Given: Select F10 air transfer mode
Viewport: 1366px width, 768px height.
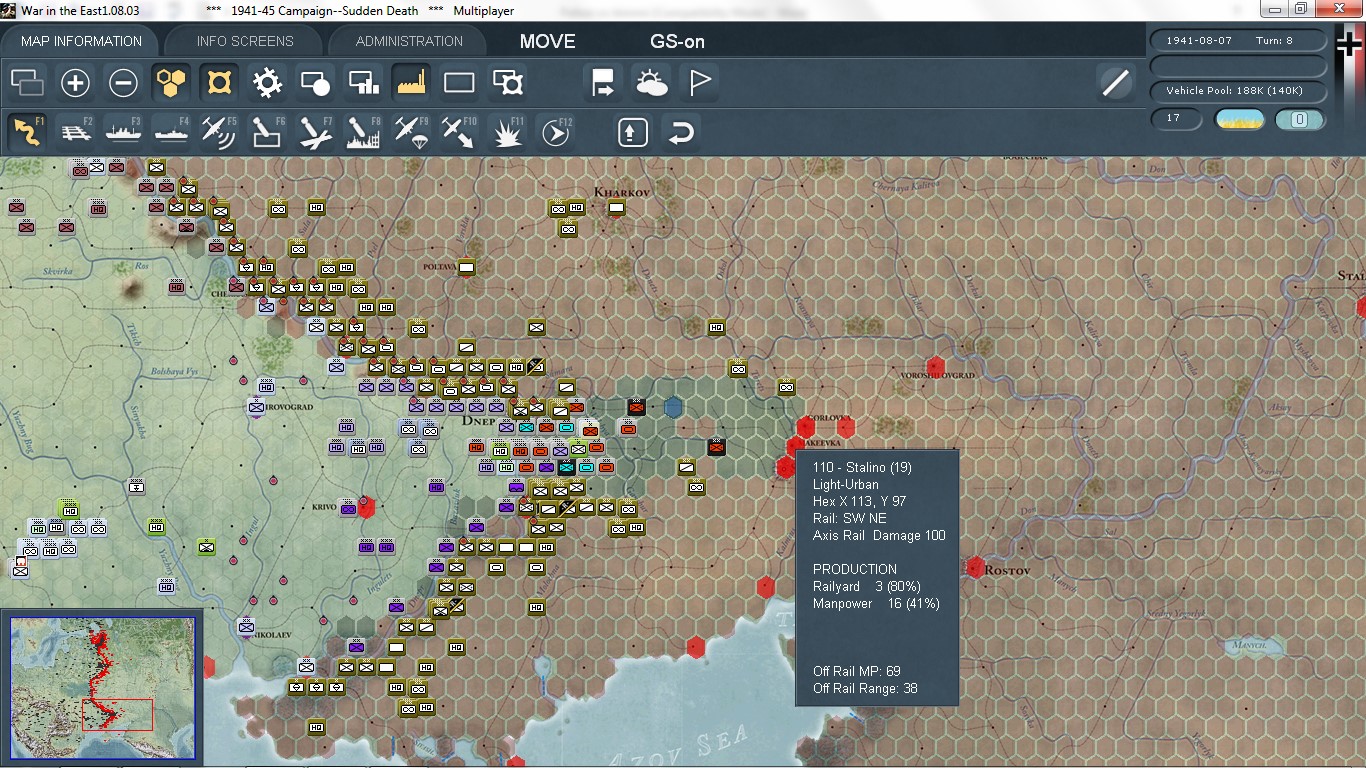Looking at the screenshot, I should (x=459, y=132).
